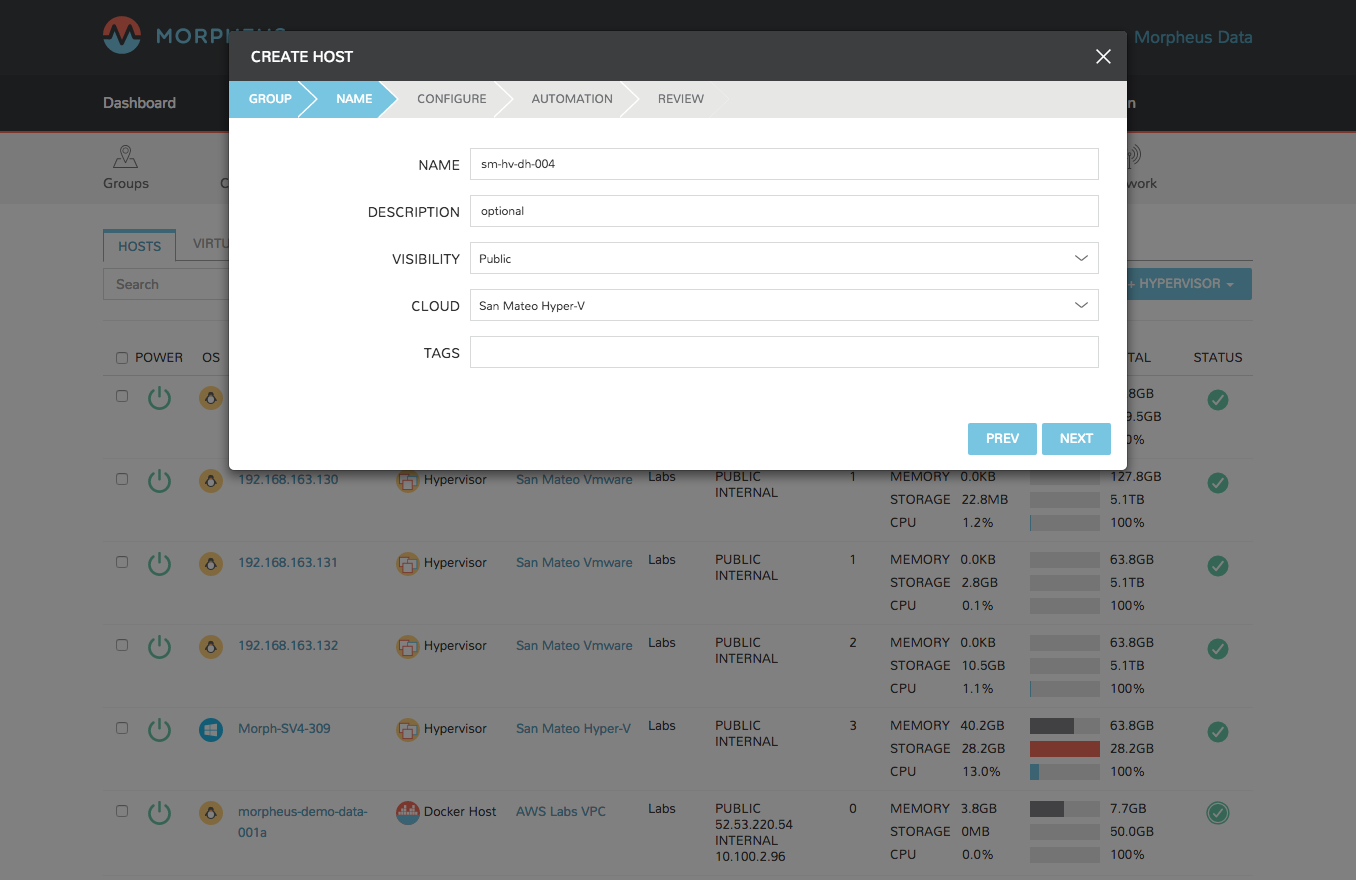Click the NAME field containing sm-hv-dh-004
This screenshot has width=1356, height=880.
[784, 164]
